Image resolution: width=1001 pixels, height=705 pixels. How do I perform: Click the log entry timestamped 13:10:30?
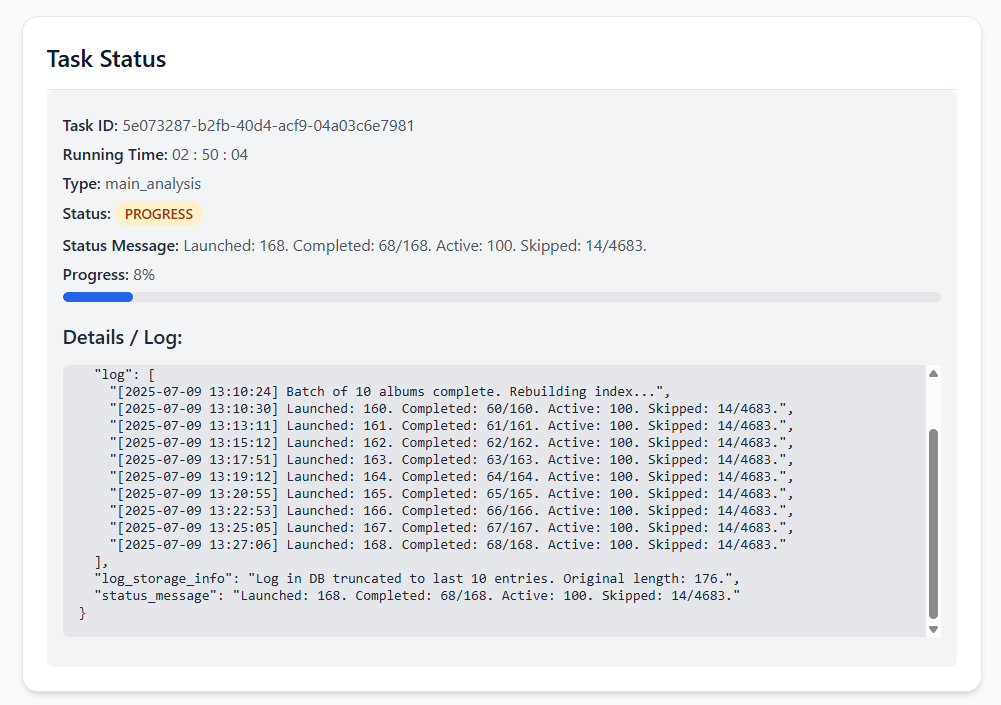[451, 408]
